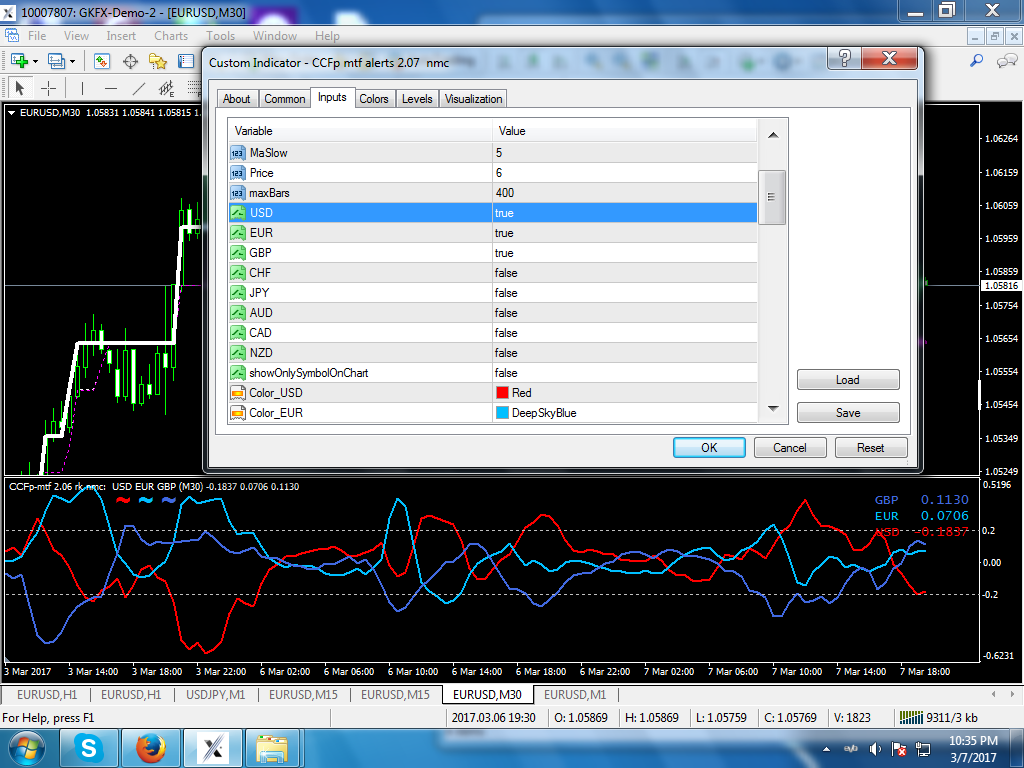The image size is (1024, 768).
Task: Open Firefox from the taskbar
Action: click(151, 748)
